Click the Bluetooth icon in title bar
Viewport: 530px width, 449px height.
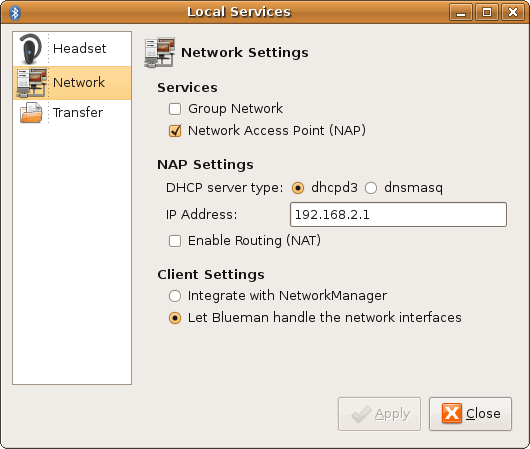[x=15, y=13]
